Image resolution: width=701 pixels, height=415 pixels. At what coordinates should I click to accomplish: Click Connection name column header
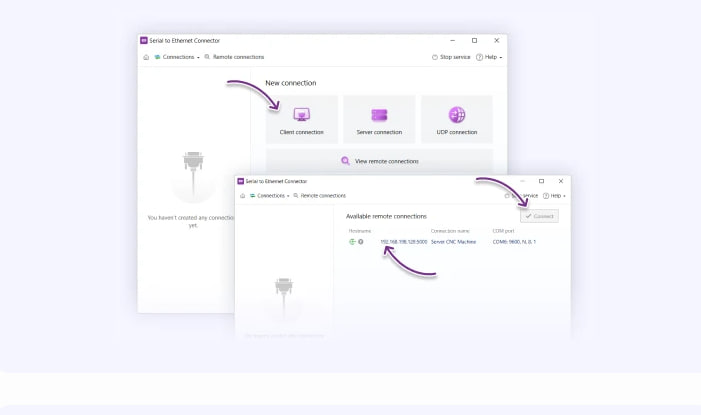point(450,231)
